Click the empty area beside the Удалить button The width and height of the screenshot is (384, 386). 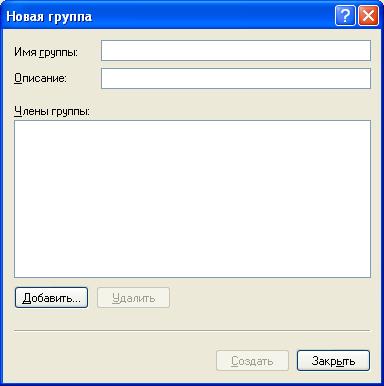pyautogui.click(x=270, y=297)
